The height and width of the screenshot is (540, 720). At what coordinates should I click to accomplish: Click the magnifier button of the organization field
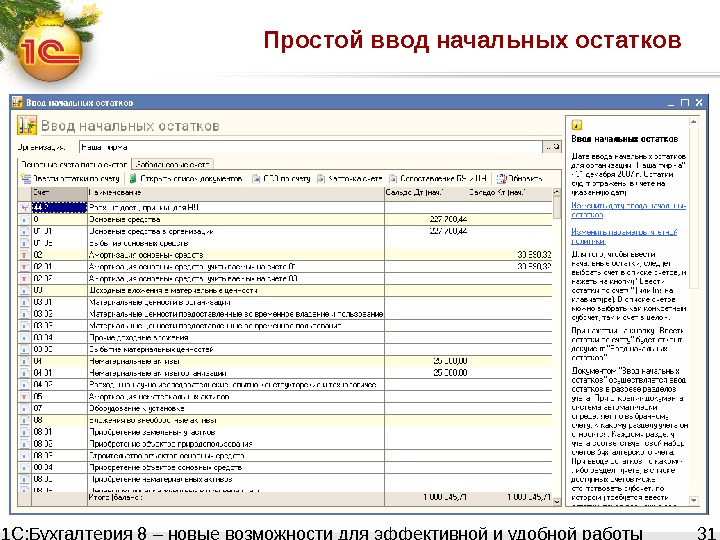tap(557, 147)
